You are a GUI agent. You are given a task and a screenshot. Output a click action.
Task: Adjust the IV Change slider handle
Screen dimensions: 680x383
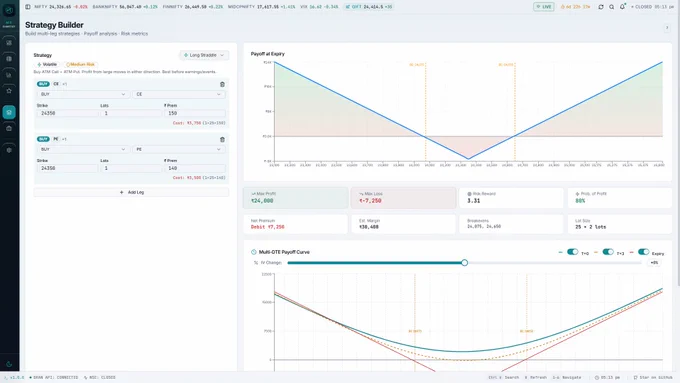pos(464,263)
